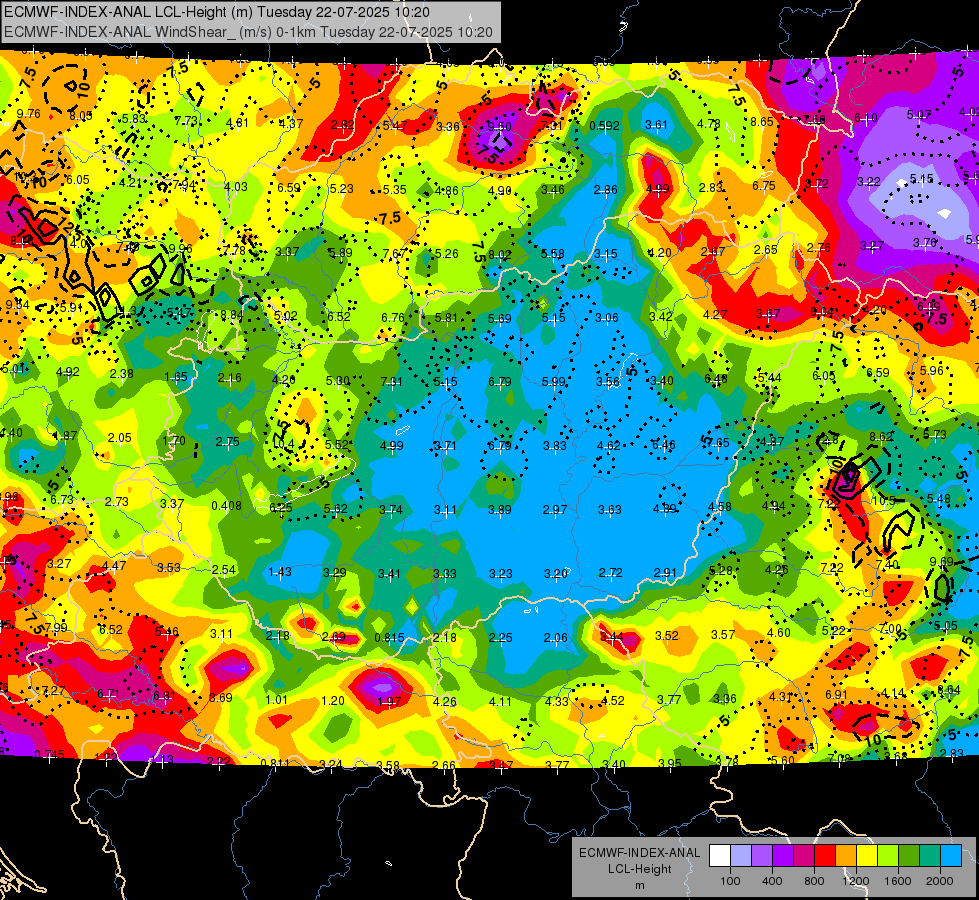
Task: Click the LCL-Height text in the legend
Action: pos(639,869)
